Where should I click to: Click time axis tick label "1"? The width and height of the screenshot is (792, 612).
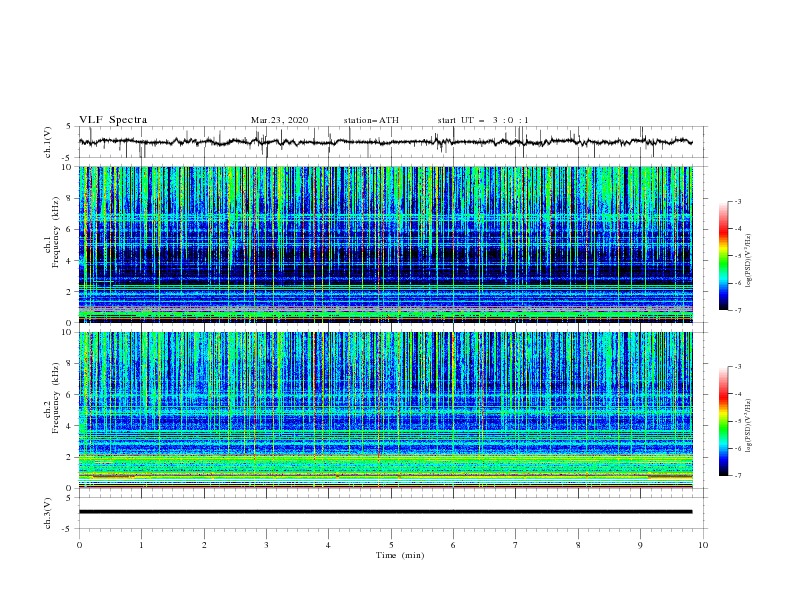point(141,545)
